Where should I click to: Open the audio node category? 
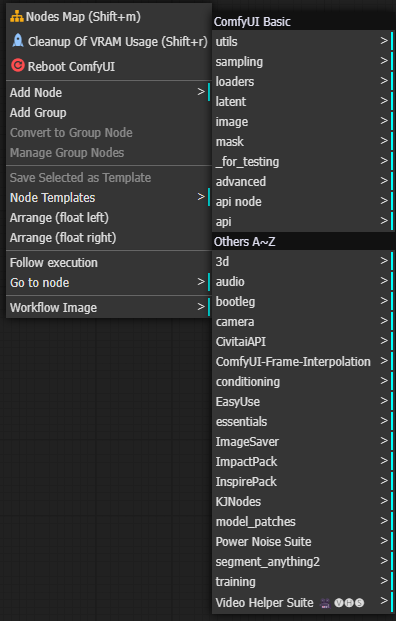[303, 282]
